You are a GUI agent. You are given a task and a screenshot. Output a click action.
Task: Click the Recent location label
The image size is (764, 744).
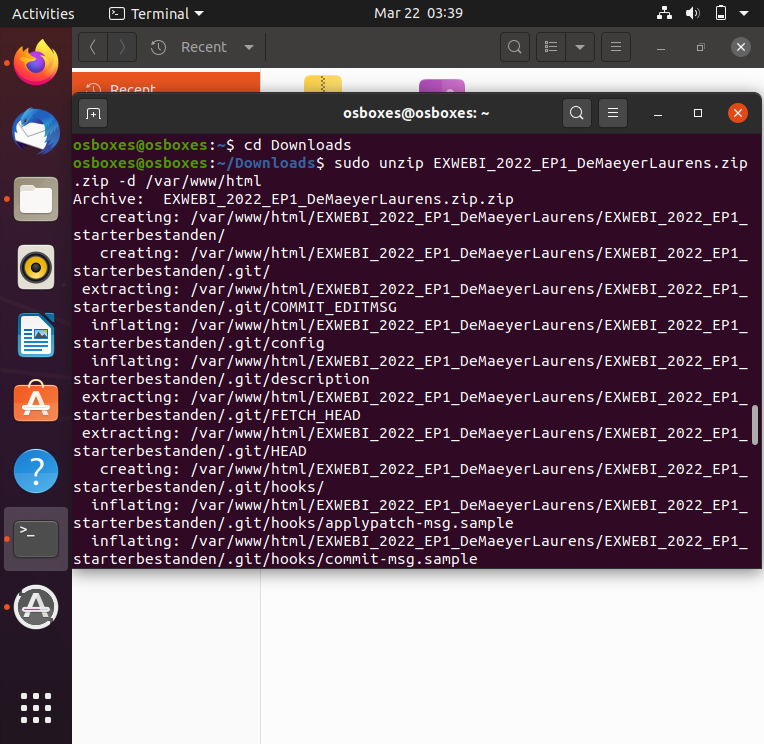(x=204, y=47)
